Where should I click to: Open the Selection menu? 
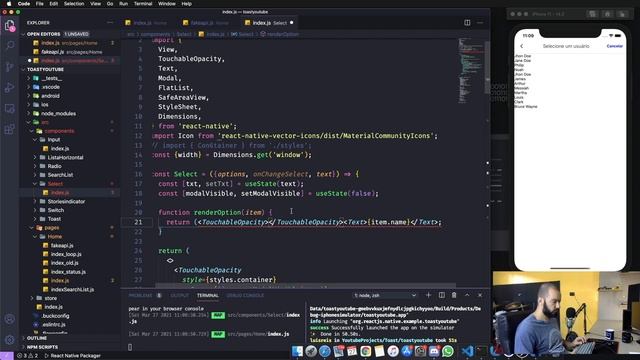tap(74, 4)
